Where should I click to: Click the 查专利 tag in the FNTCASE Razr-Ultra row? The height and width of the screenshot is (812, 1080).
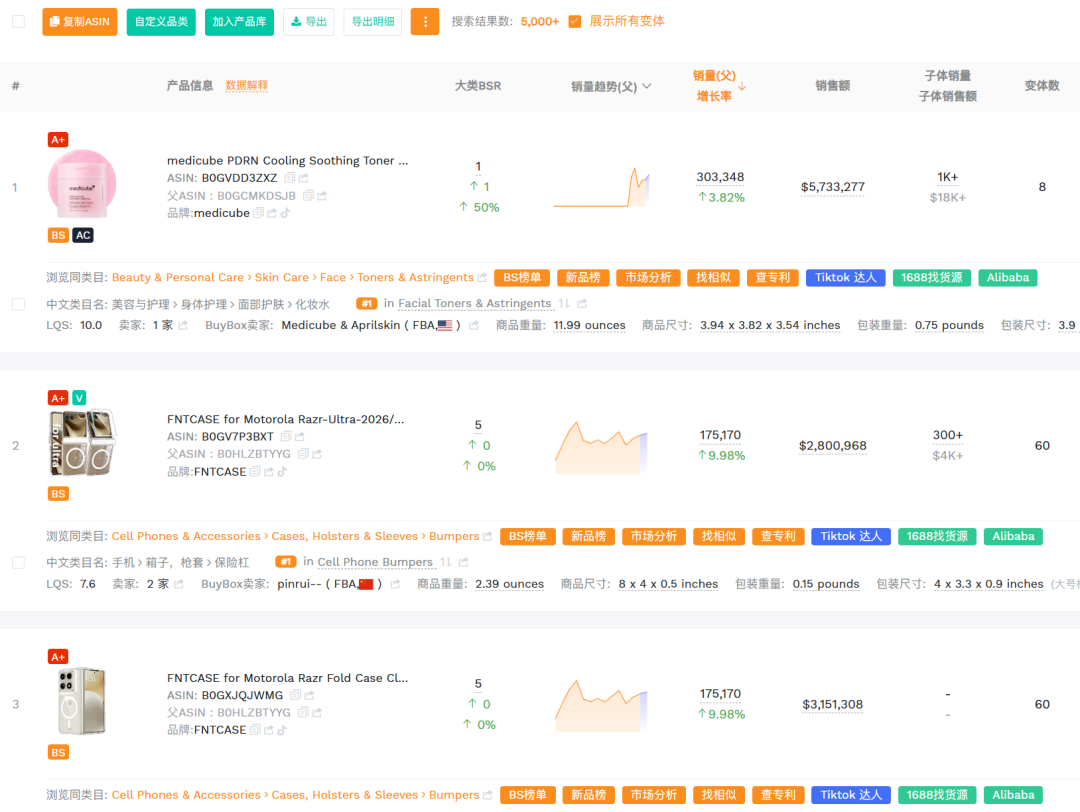[x=778, y=537]
